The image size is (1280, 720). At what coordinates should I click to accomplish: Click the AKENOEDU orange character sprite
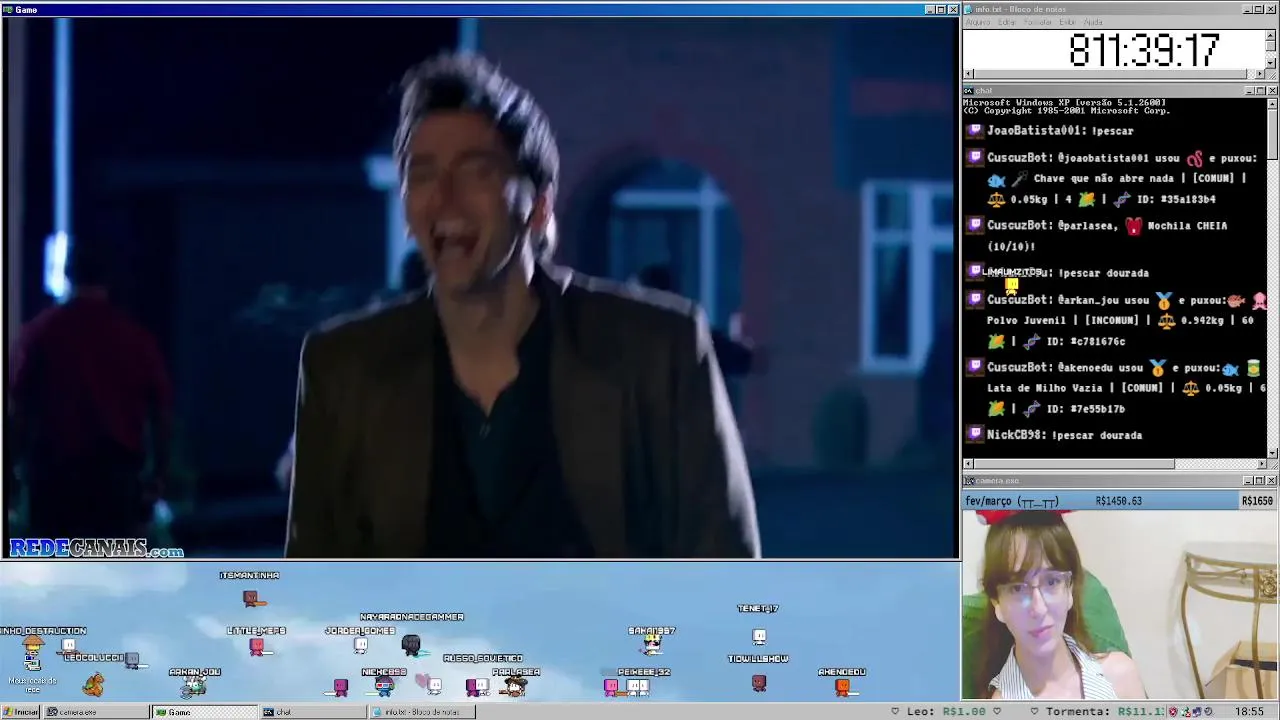coord(842,686)
